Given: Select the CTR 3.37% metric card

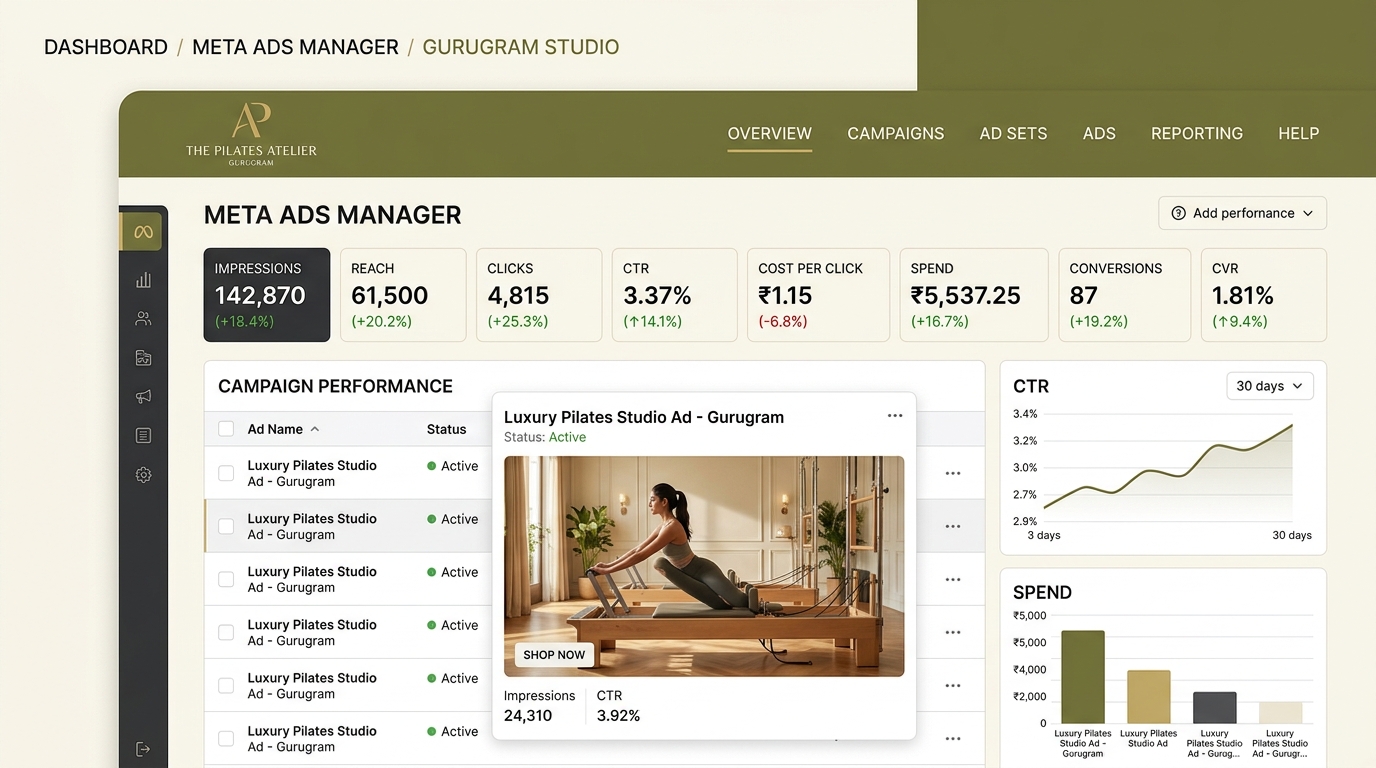Looking at the screenshot, I should click(x=674, y=295).
